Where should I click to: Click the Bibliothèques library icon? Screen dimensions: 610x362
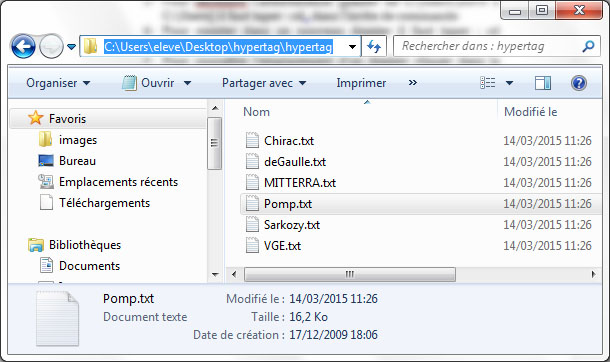click(x=36, y=245)
